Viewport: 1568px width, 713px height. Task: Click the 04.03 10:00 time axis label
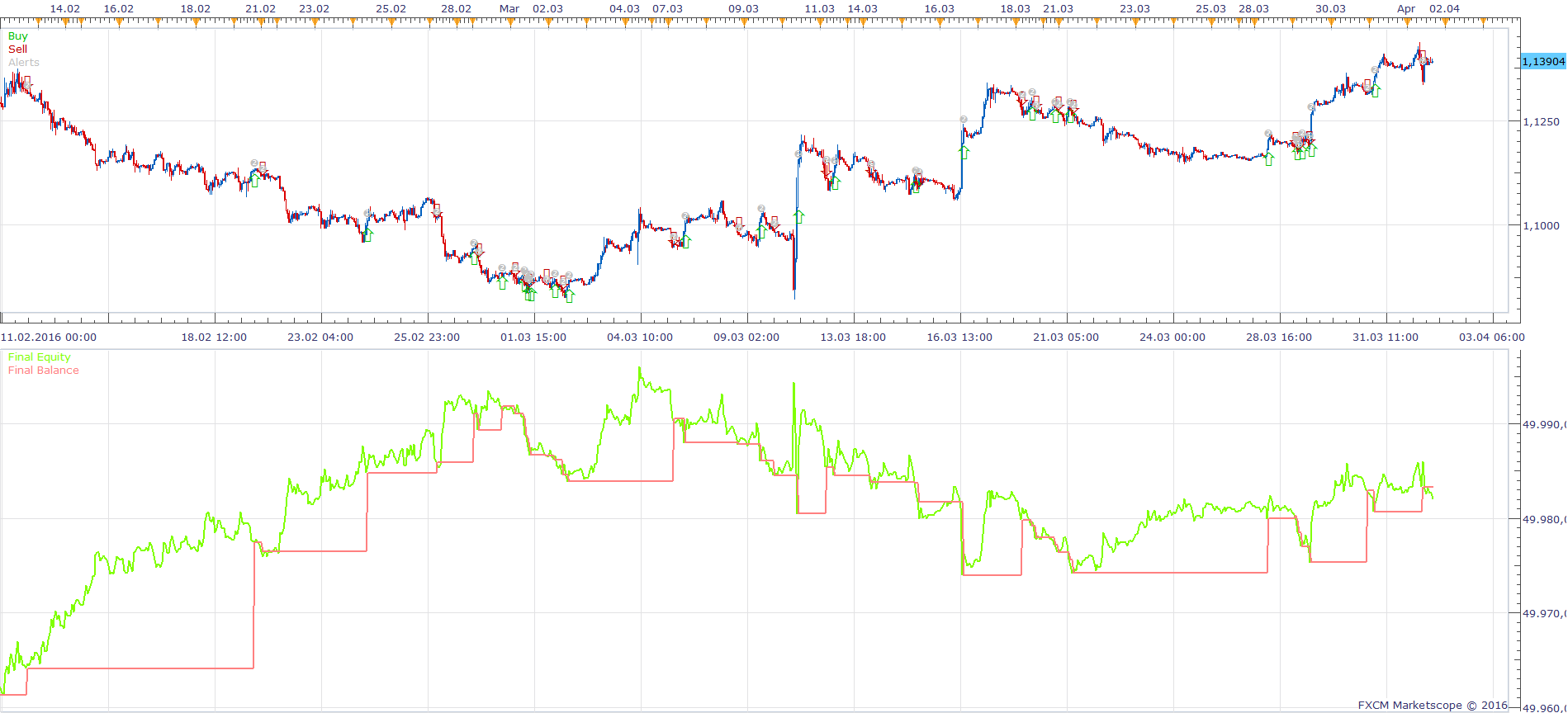[x=640, y=338]
